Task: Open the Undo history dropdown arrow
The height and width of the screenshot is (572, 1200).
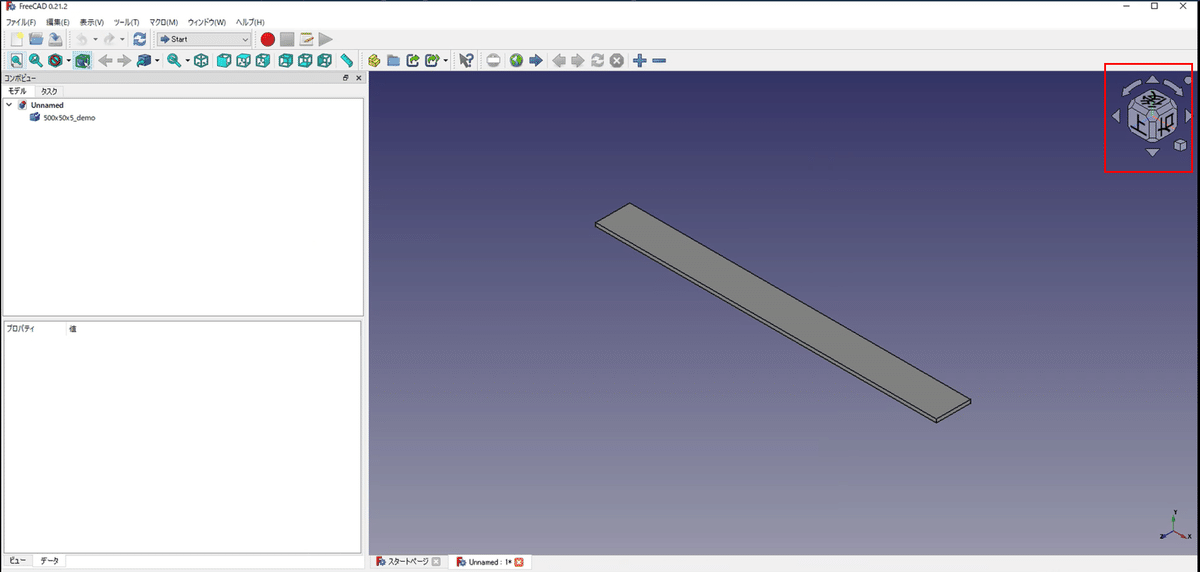Action: [x=95, y=40]
